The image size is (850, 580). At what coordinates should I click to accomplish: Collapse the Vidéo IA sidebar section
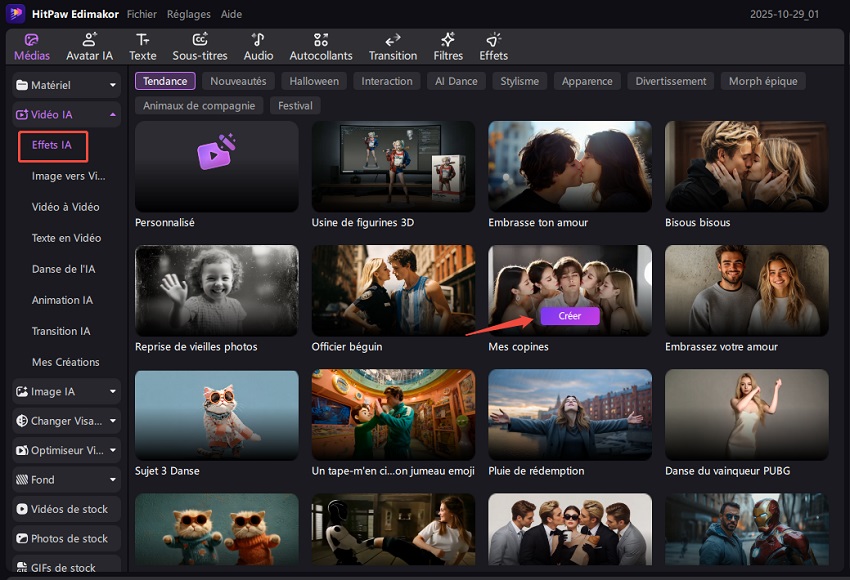point(112,115)
